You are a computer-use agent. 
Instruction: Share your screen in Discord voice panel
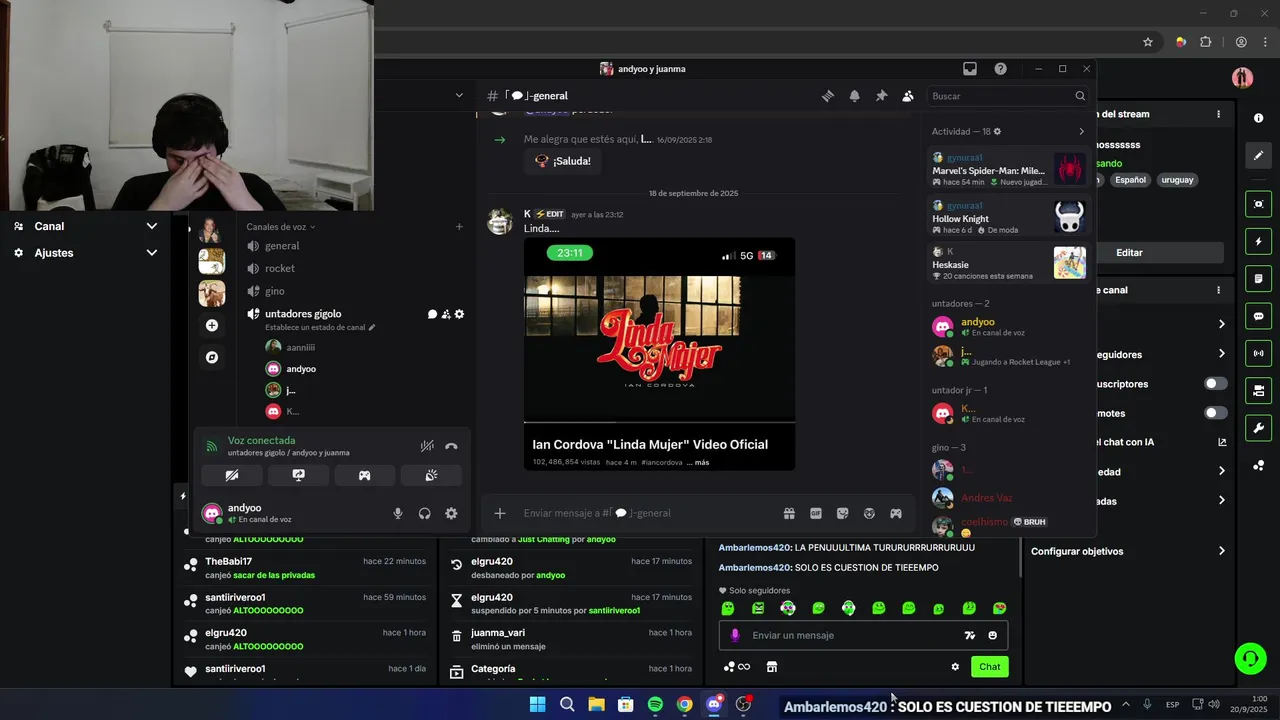click(298, 475)
